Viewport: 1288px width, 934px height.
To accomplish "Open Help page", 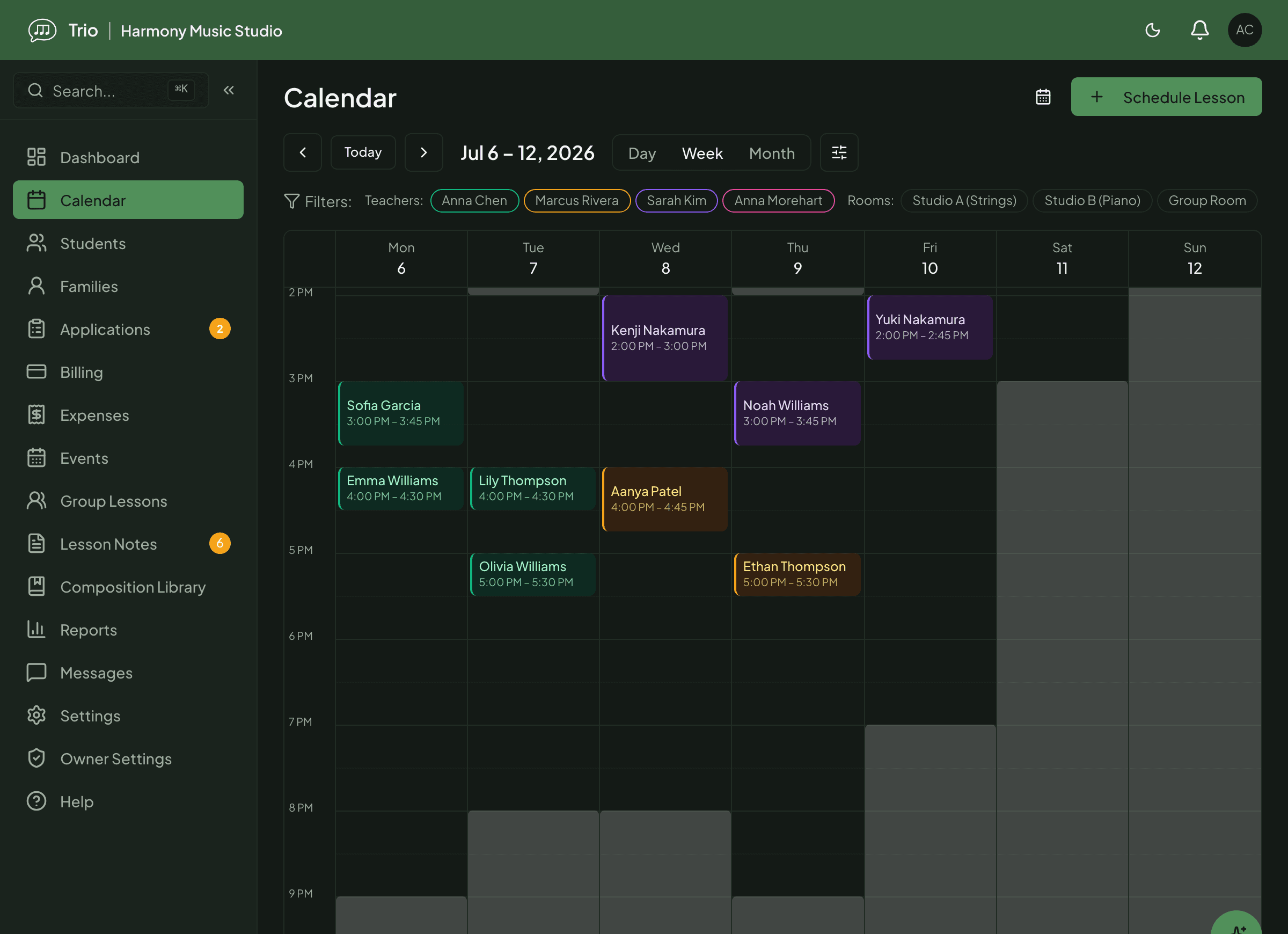I will [x=128, y=801].
